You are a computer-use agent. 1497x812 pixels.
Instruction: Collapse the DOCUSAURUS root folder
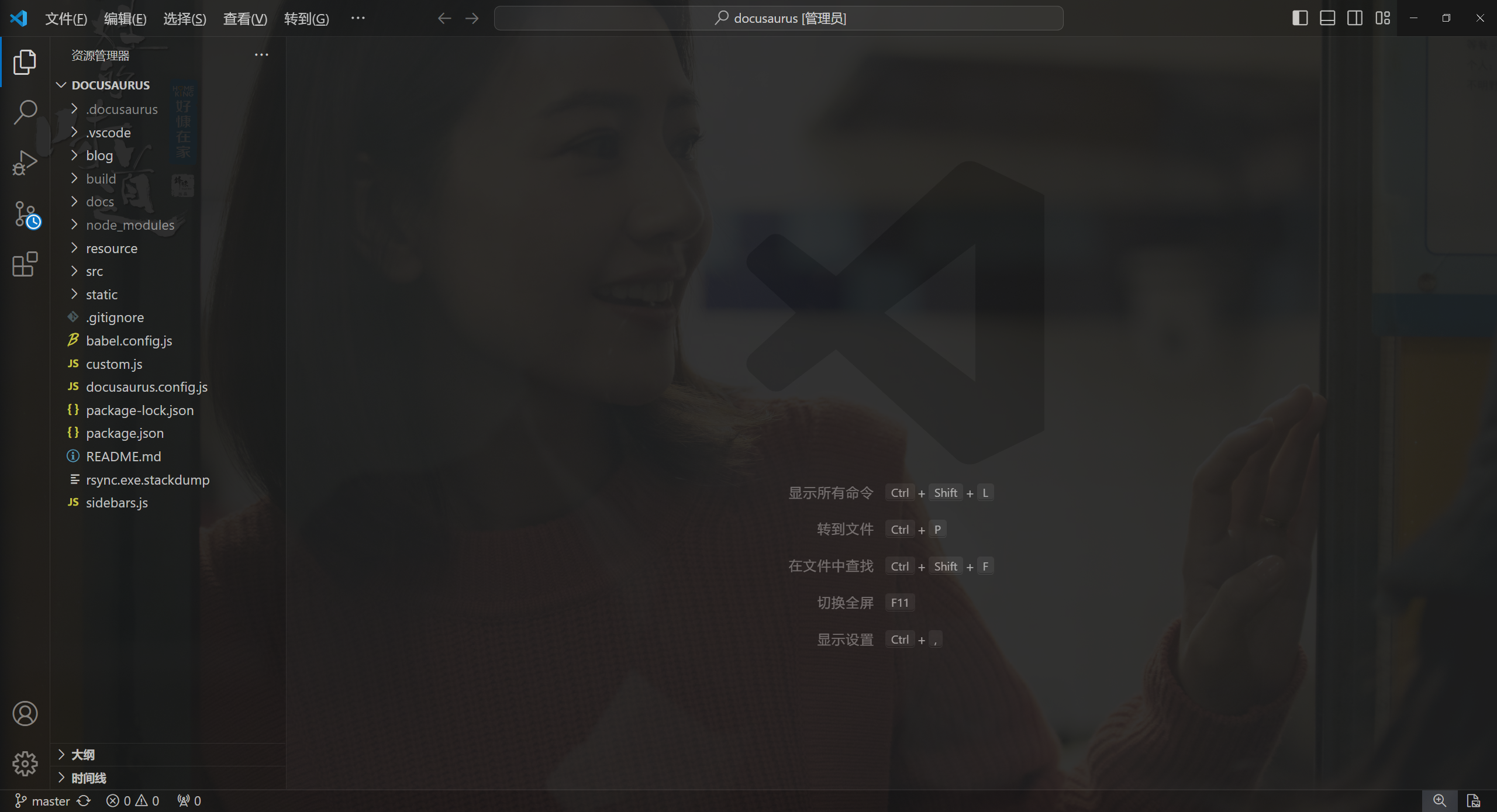click(x=168, y=85)
